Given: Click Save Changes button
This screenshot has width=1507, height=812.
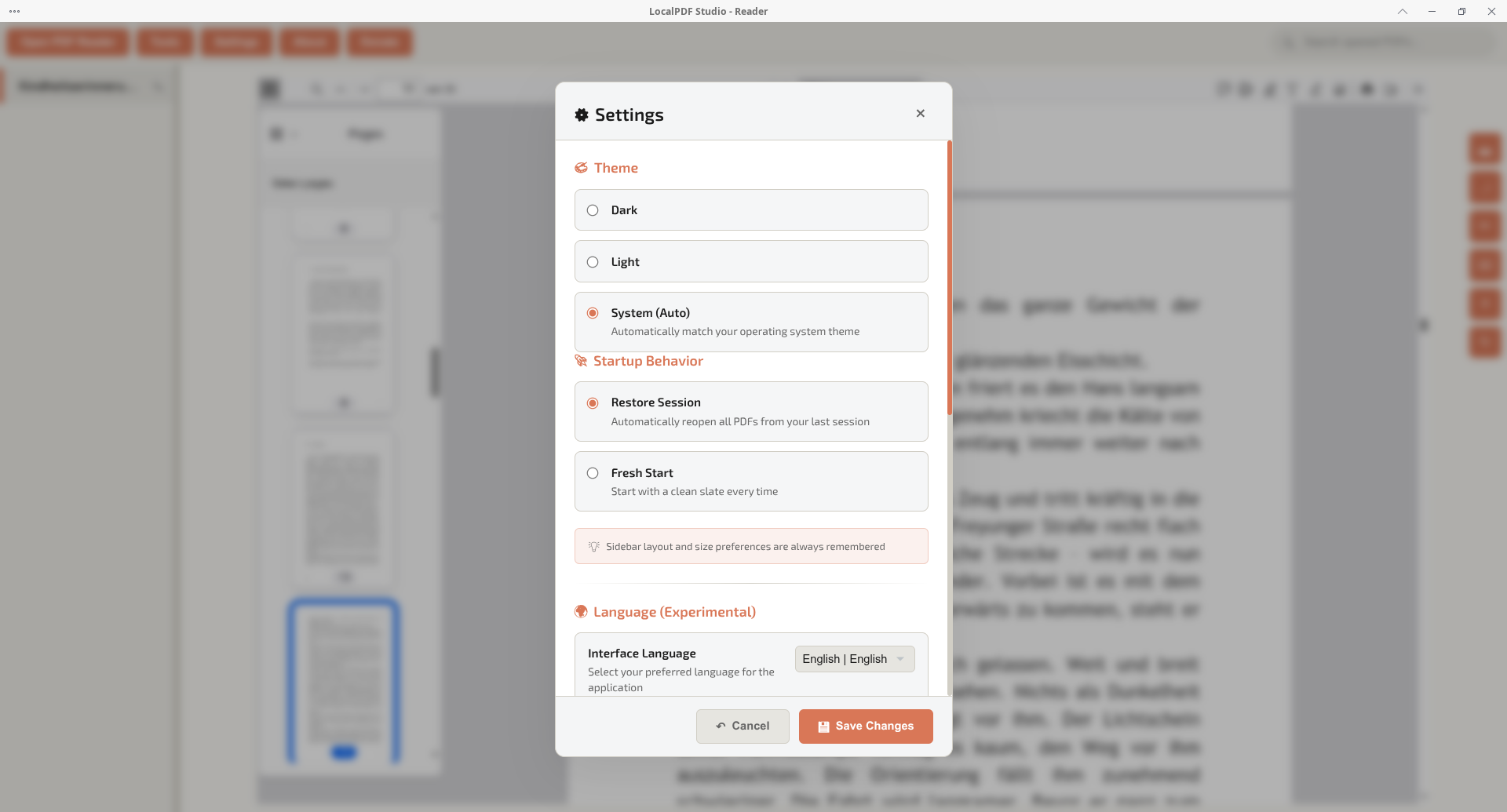Looking at the screenshot, I should (x=866, y=726).
